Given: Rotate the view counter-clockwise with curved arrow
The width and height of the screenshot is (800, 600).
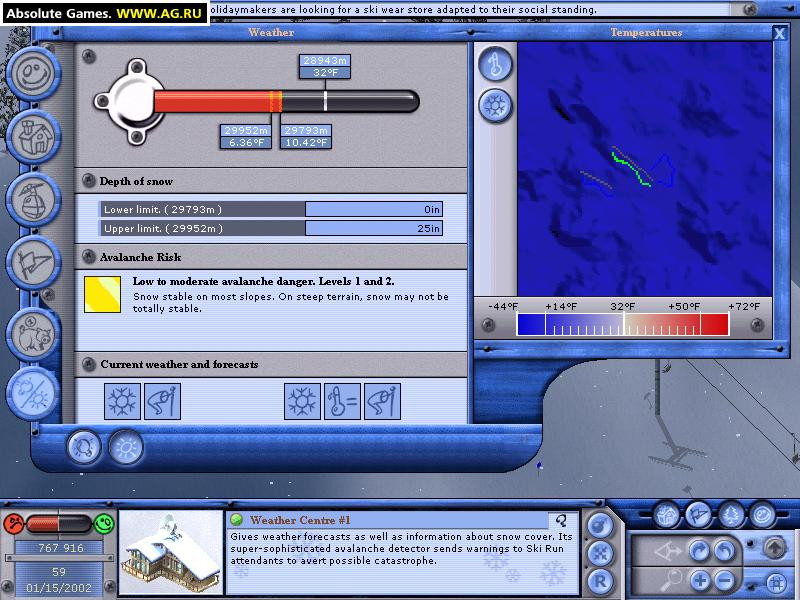Looking at the screenshot, I should click(724, 551).
